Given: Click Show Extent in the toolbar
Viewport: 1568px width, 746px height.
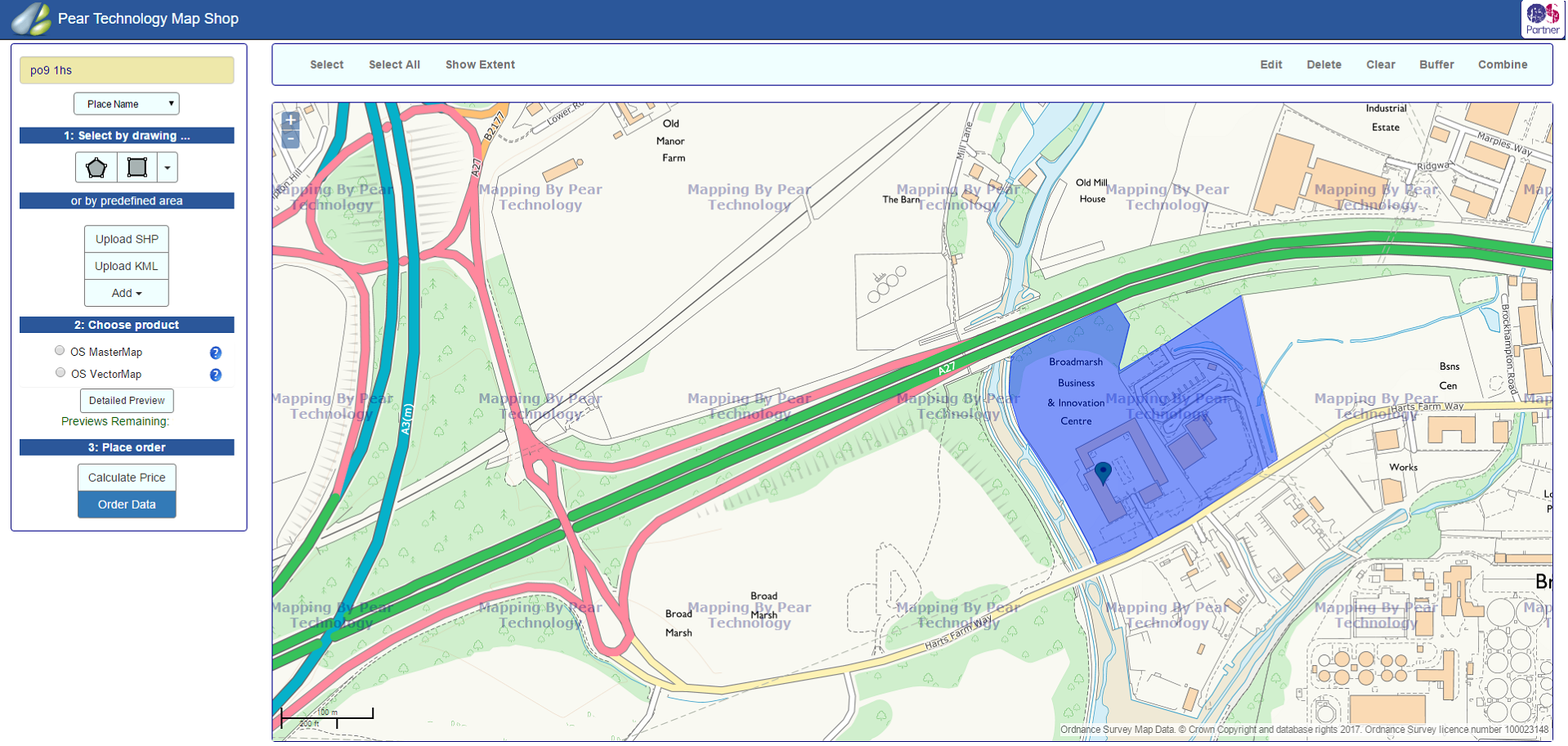Looking at the screenshot, I should [480, 65].
